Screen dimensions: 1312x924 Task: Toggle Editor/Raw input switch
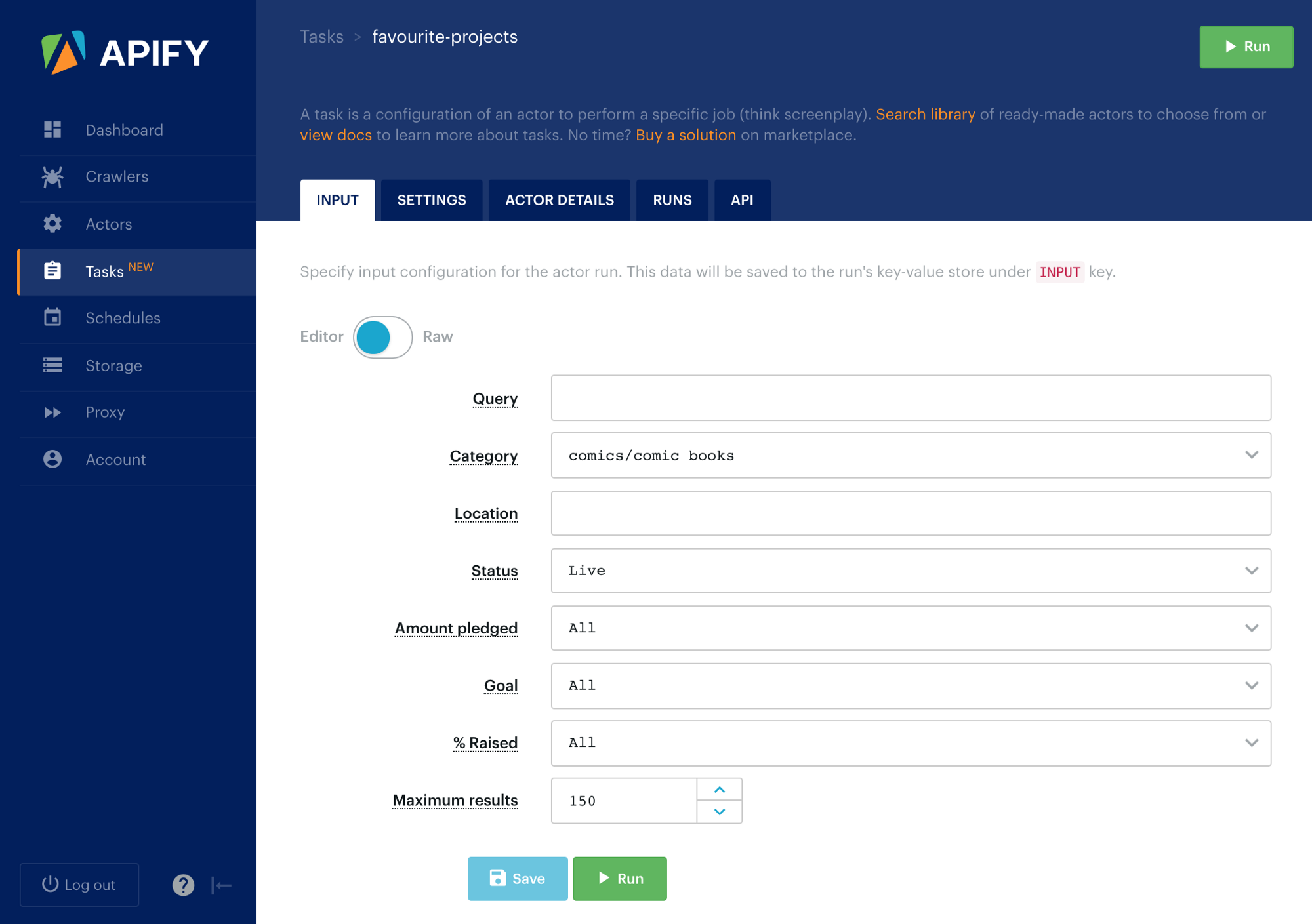click(x=382, y=337)
